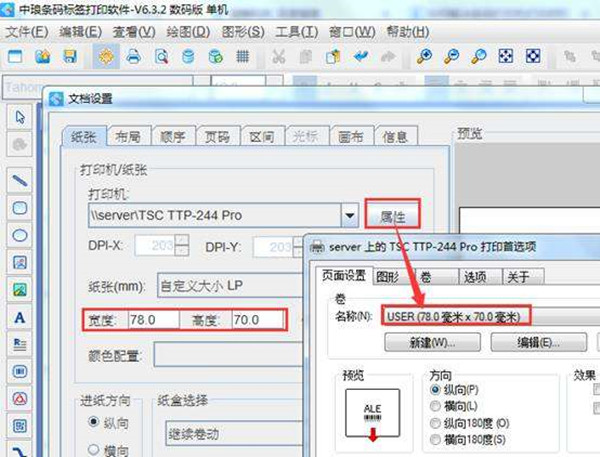
Task: Click the print preview magnifier icon
Action: (160, 57)
